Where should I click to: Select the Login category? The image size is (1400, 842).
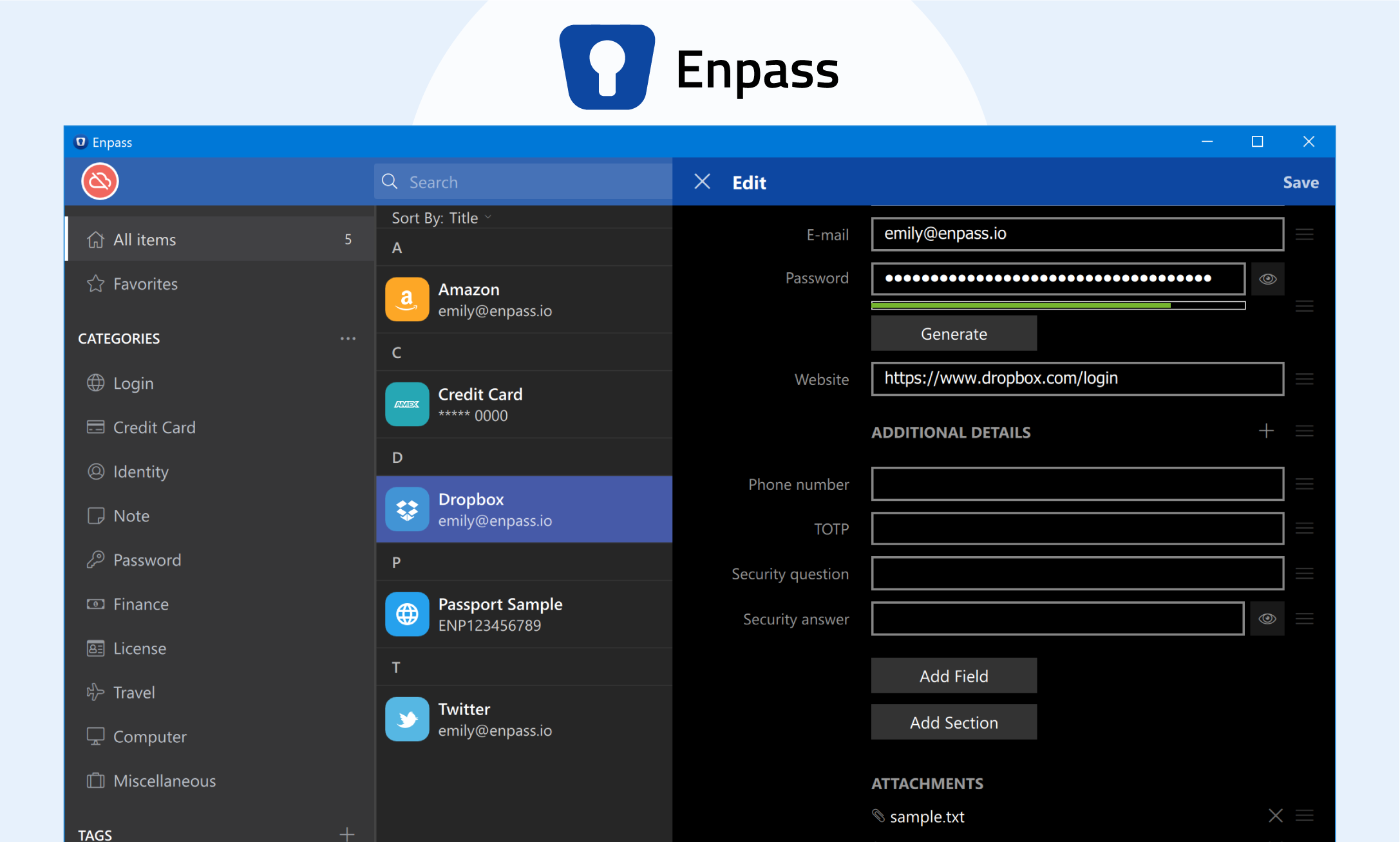[220, 383]
